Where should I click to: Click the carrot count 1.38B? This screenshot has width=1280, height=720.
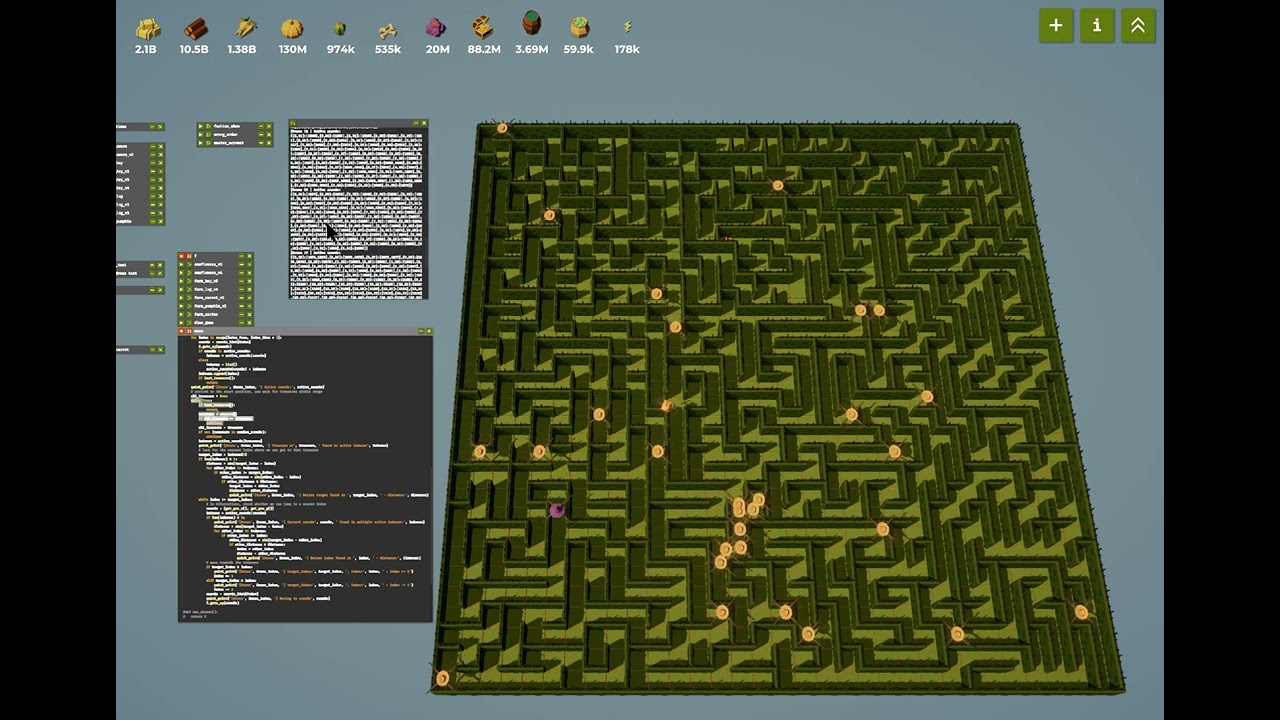[242, 49]
